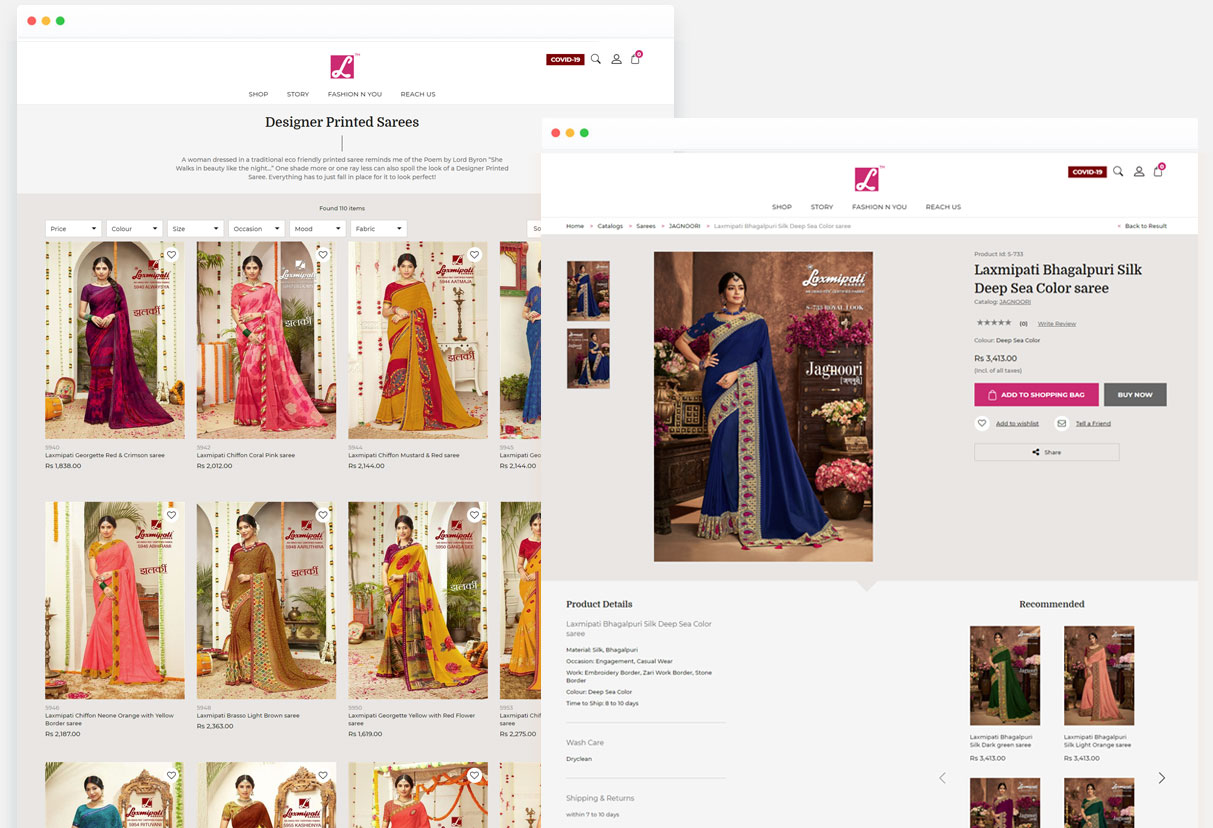Open the Price filter dropdown
Viewport: 1213px width, 828px height.
pos(72,227)
